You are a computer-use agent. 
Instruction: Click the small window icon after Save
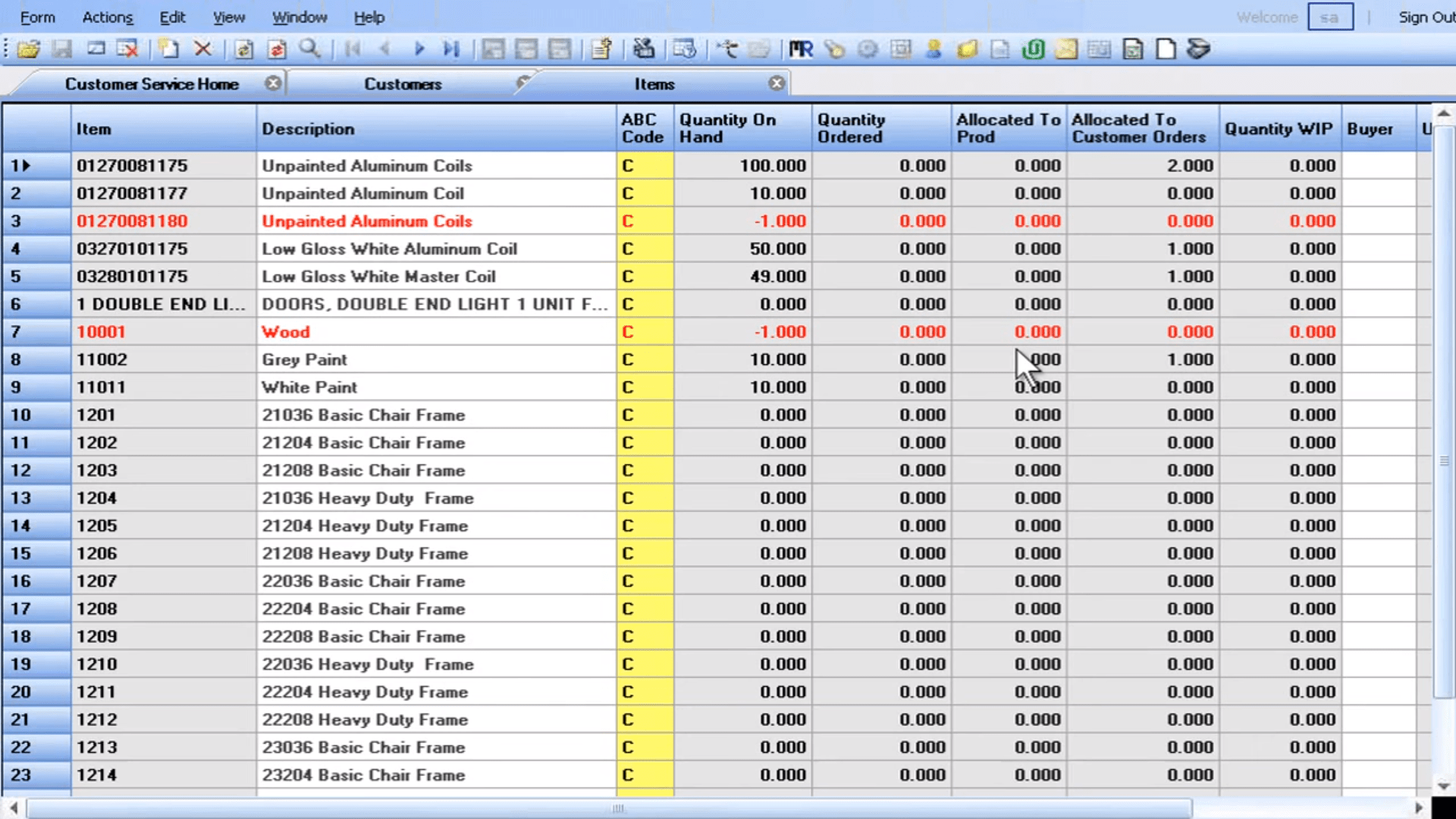(96, 50)
